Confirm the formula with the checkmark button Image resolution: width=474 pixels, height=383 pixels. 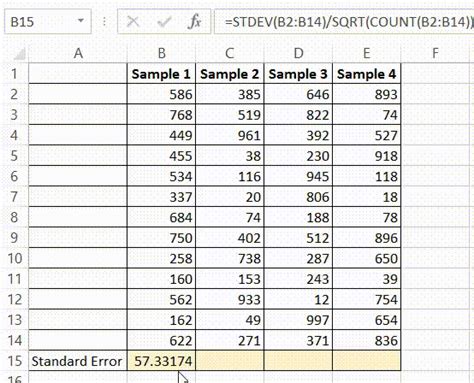[164, 22]
